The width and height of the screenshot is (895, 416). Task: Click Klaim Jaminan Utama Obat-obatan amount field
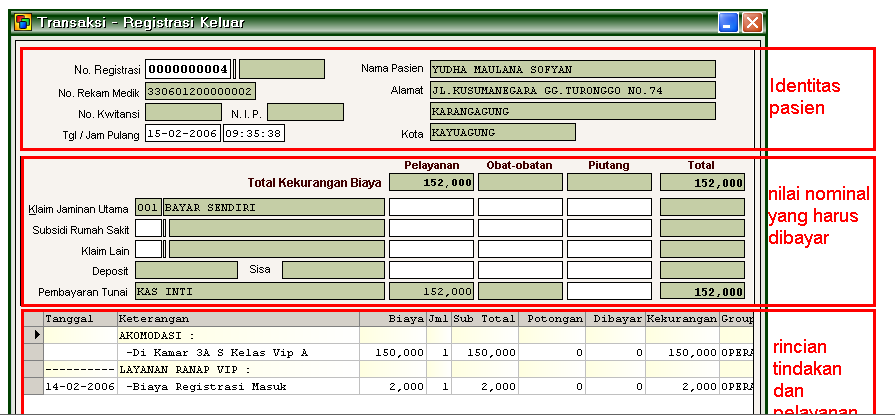[521, 207]
